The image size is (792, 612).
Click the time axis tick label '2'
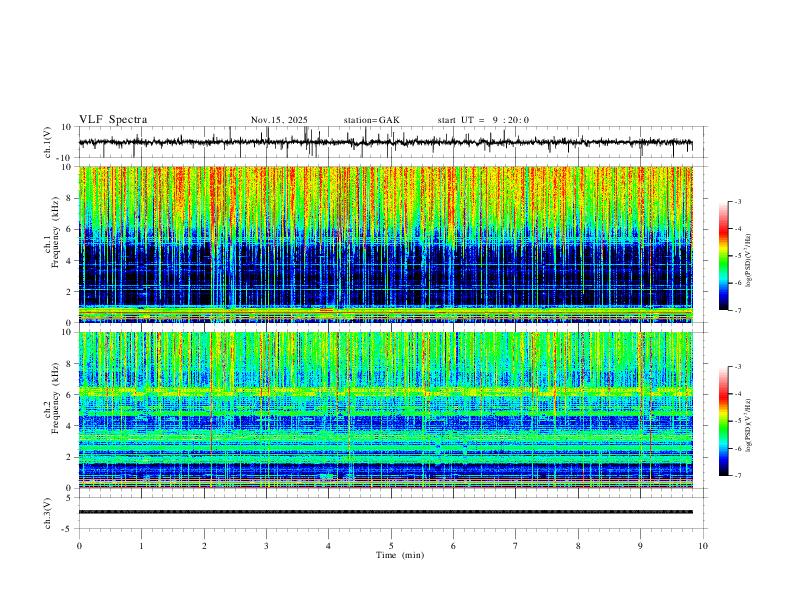pos(204,546)
